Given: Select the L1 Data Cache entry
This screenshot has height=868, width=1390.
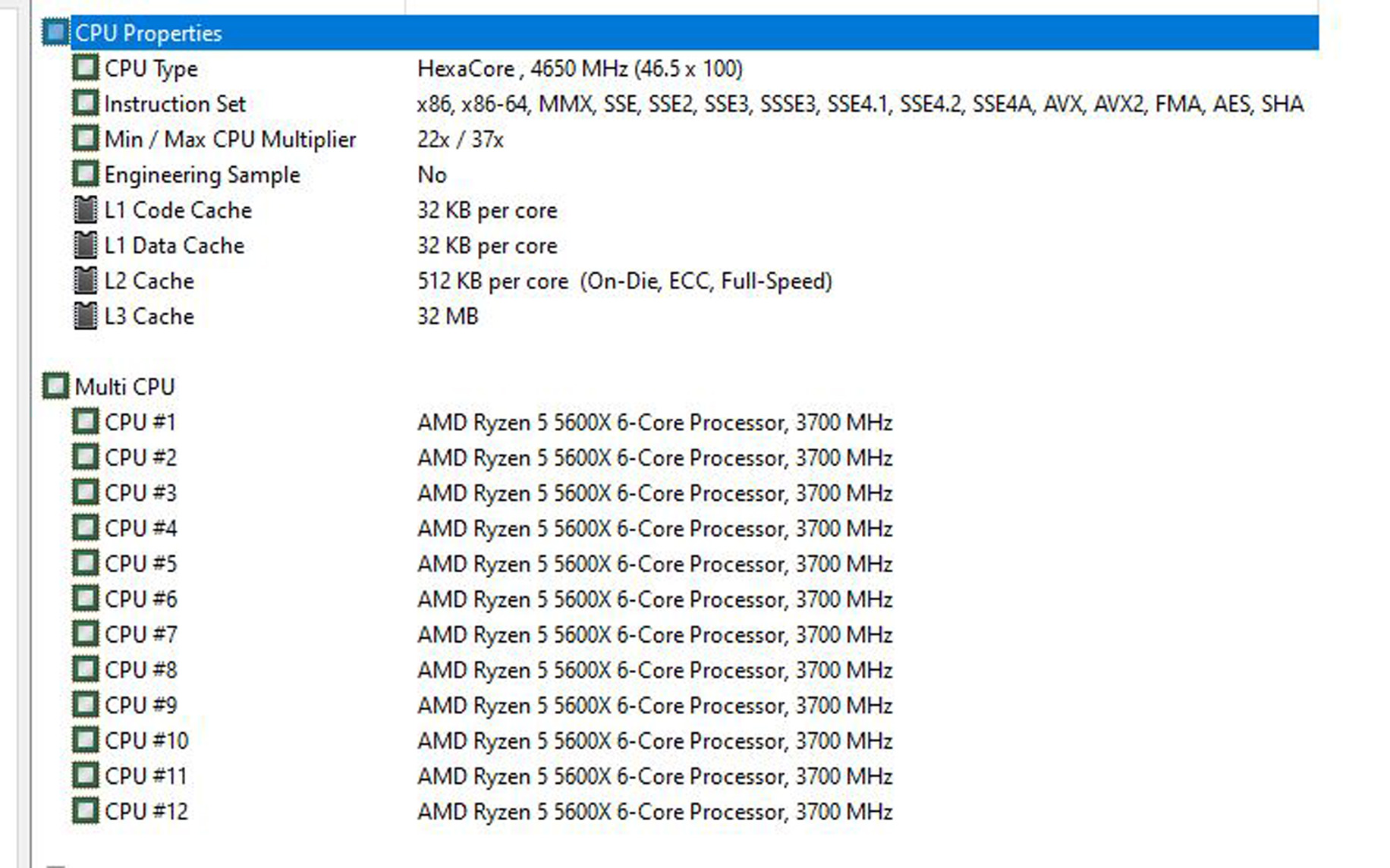Looking at the screenshot, I should point(175,246).
